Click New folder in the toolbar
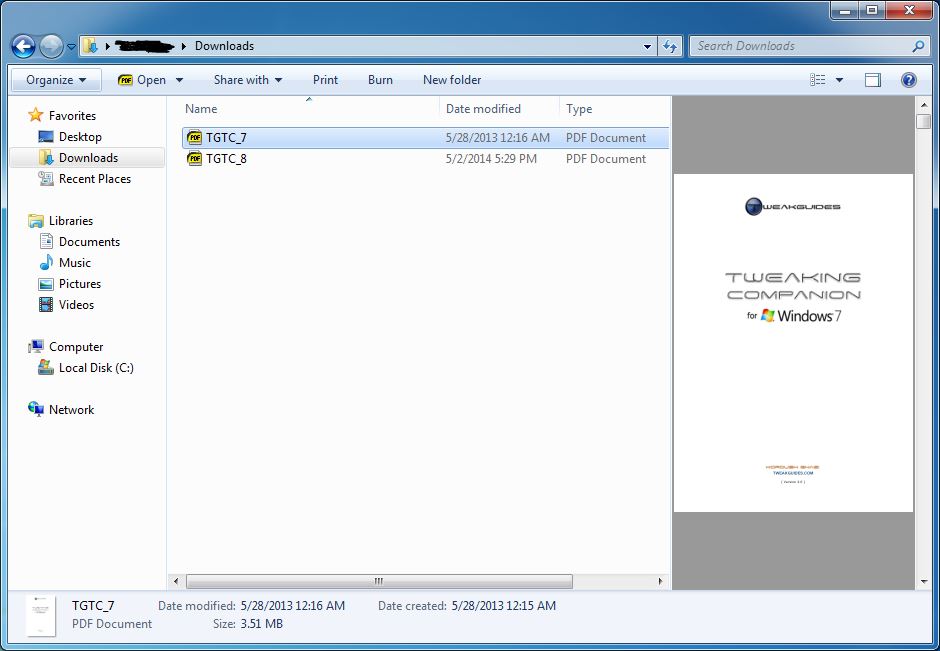This screenshot has height=651, width=940. (452, 80)
